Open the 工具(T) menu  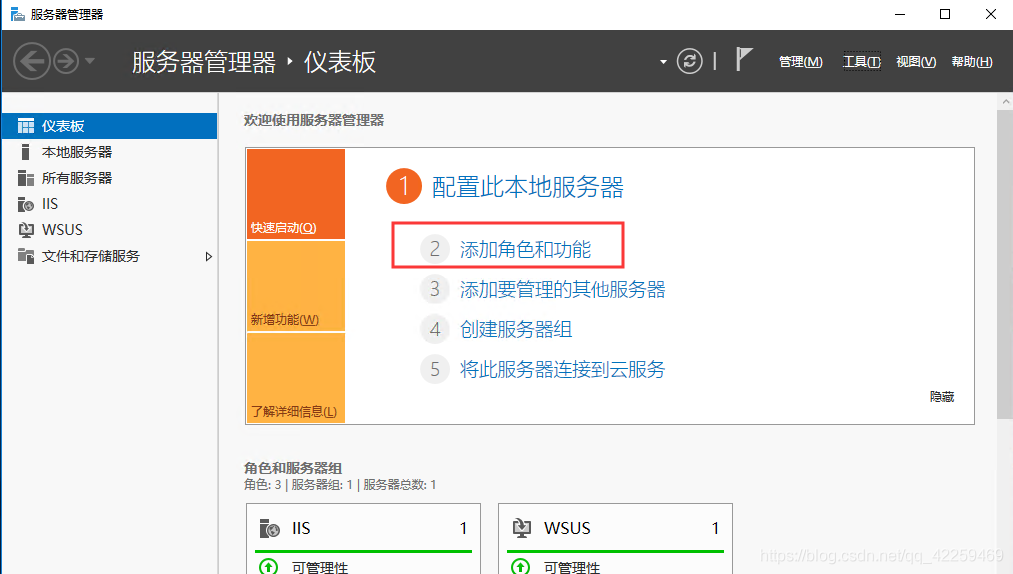point(861,62)
